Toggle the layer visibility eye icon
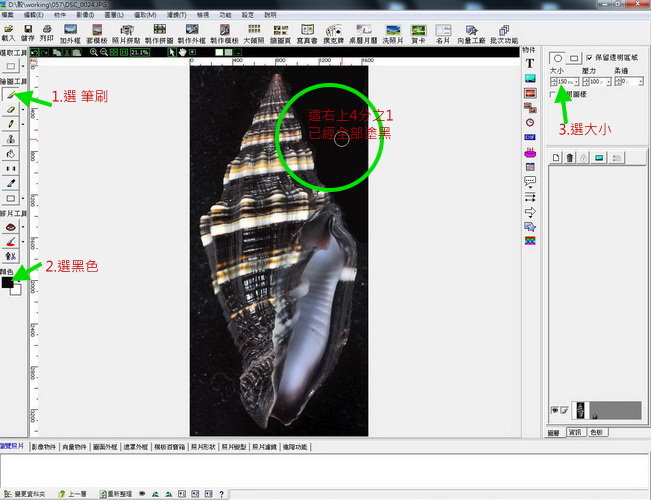Image resolution: width=651 pixels, height=500 pixels. pos(555,410)
